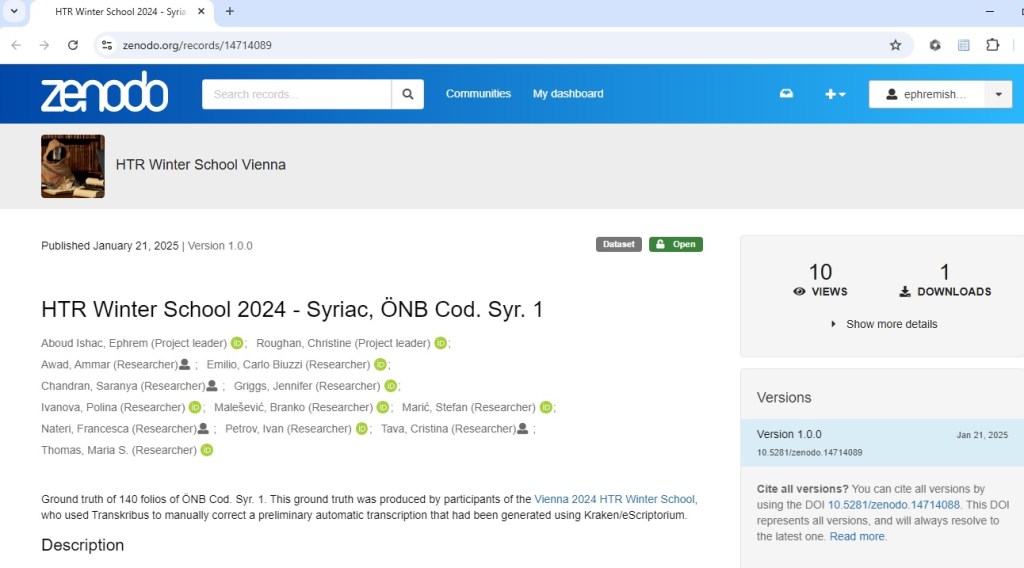Bookmark this page with the star icon

pyautogui.click(x=895, y=45)
